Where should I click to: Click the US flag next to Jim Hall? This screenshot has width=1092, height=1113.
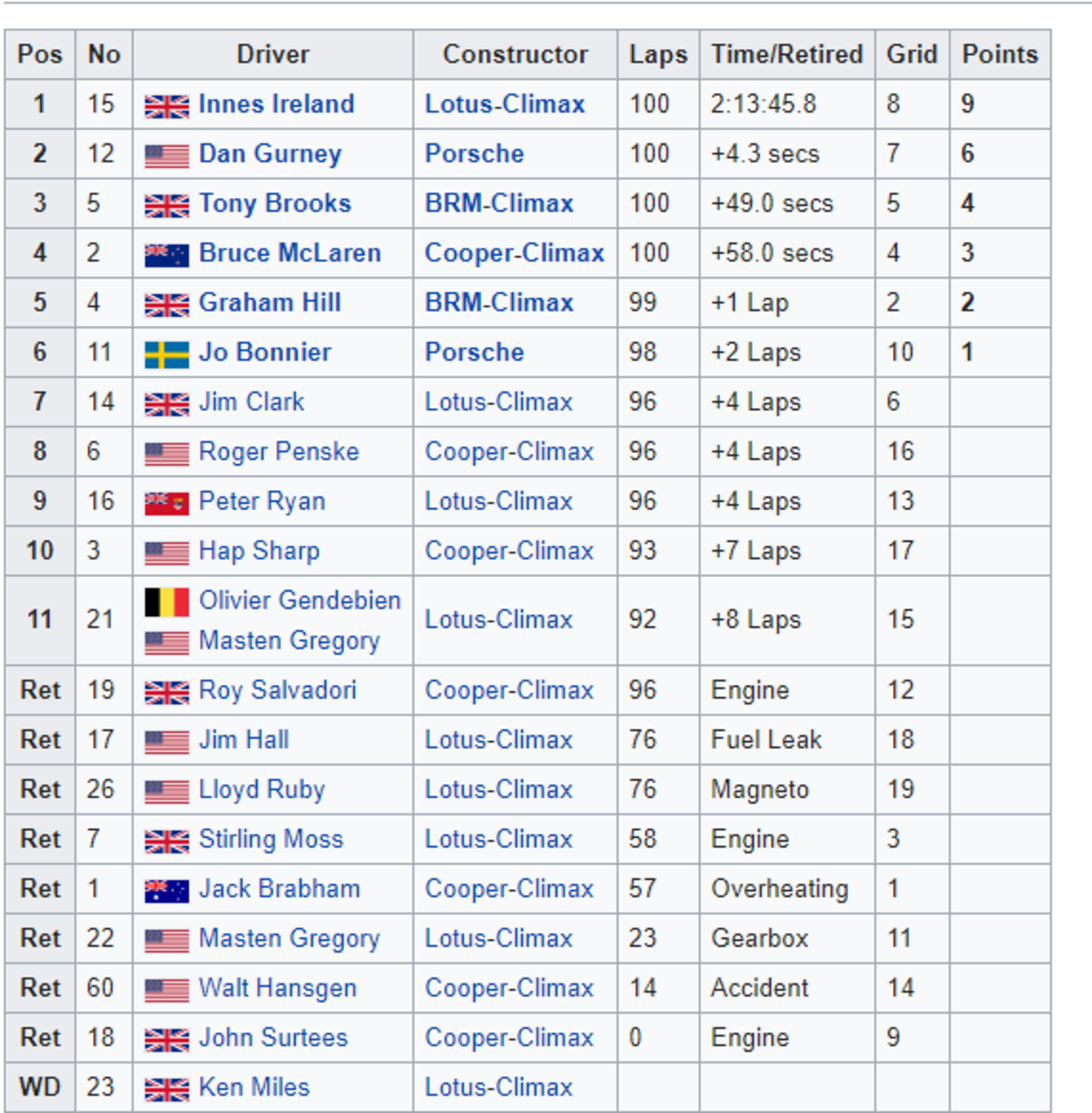tap(167, 742)
